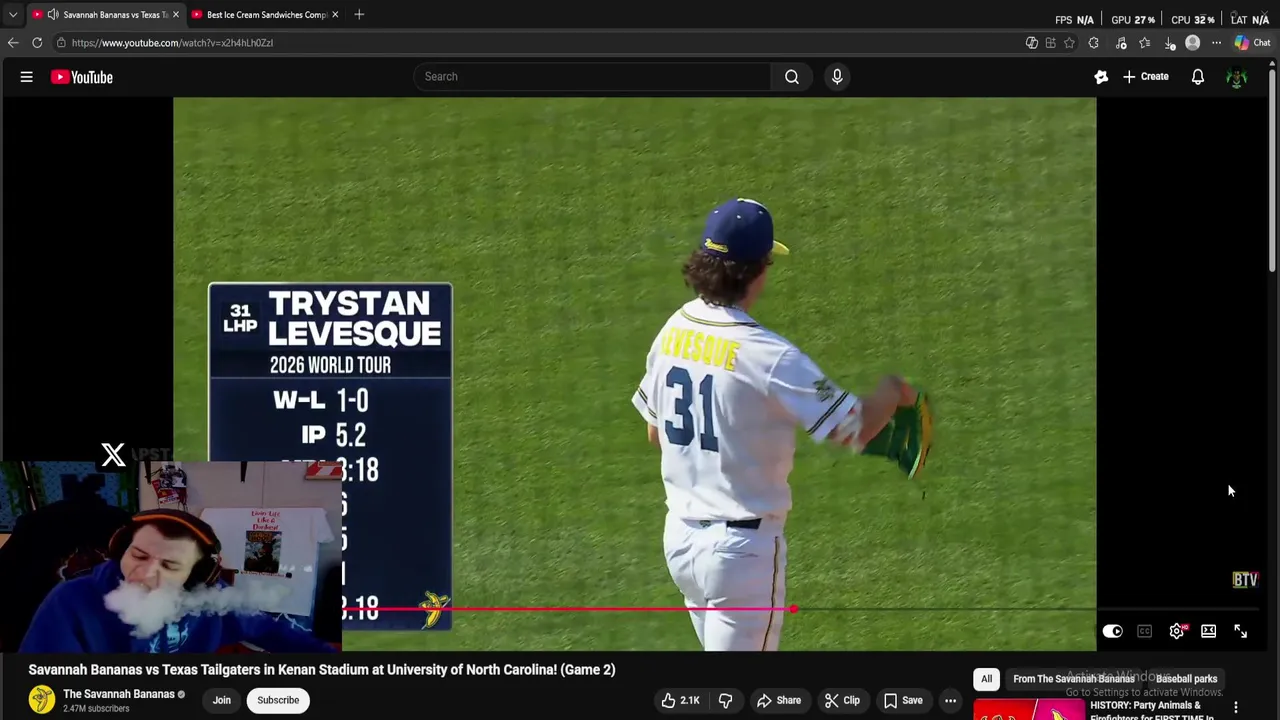Open the YouTube hamburger guide menu
The height and width of the screenshot is (720, 1280).
[x=27, y=77]
